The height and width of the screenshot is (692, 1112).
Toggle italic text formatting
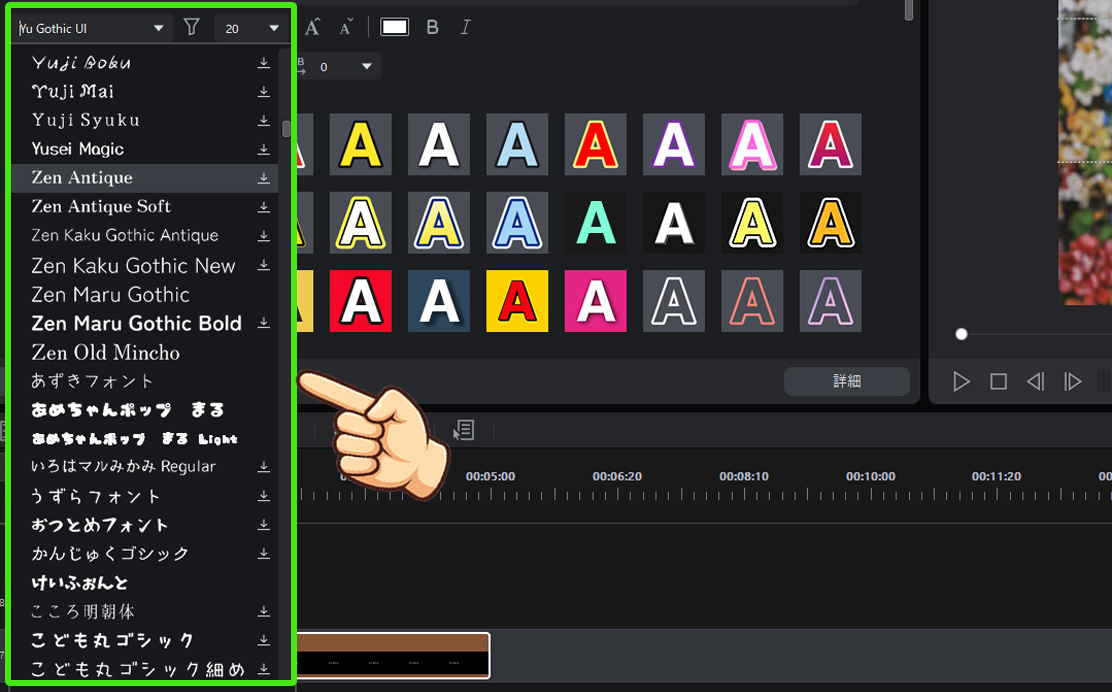[x=465, y=27]
